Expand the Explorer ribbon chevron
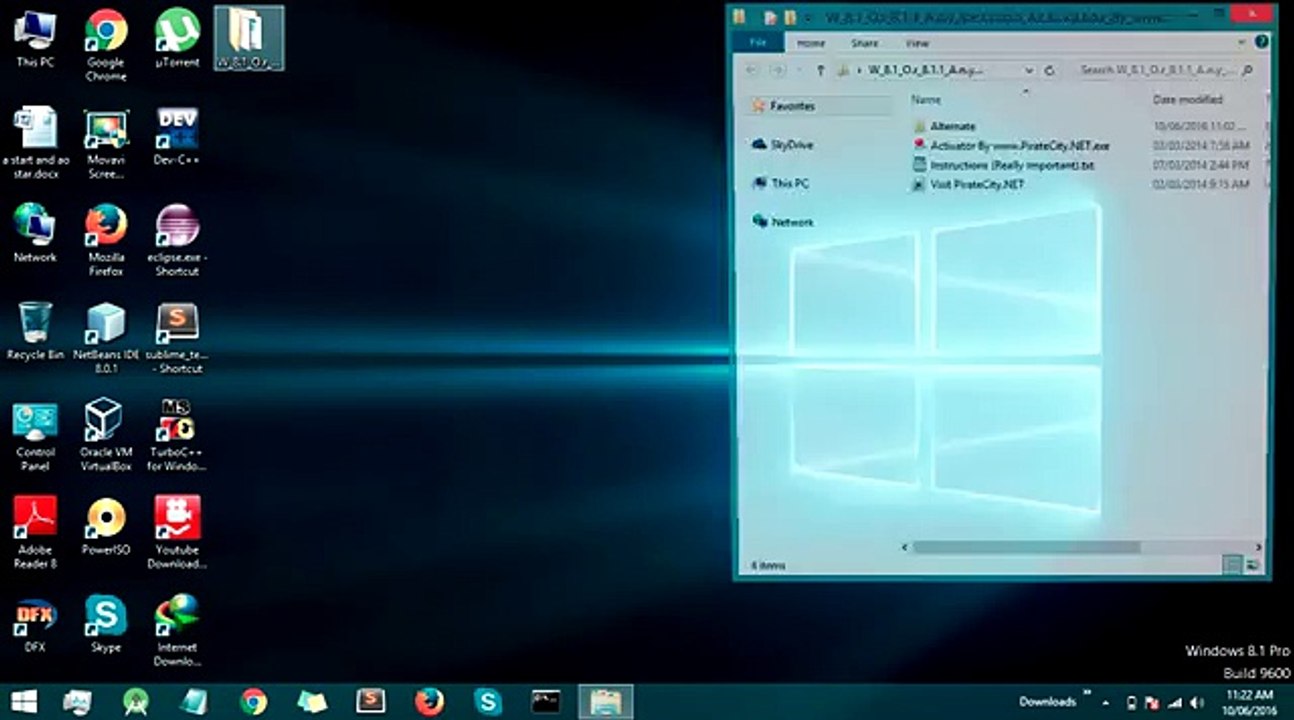The height and width of the screenshot is (720, 1294). click(x=1241, y=42)
